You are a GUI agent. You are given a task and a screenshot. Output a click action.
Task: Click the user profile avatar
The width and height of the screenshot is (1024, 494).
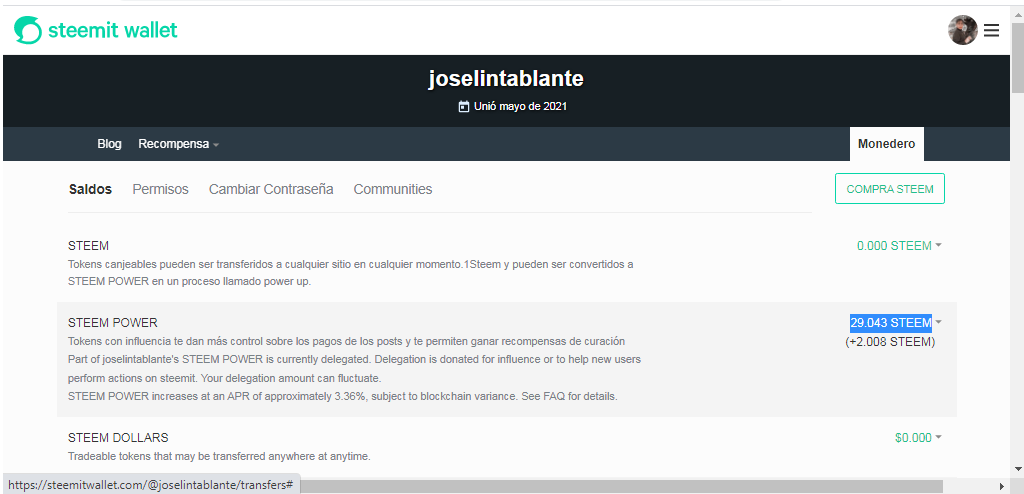click(963, 30)
